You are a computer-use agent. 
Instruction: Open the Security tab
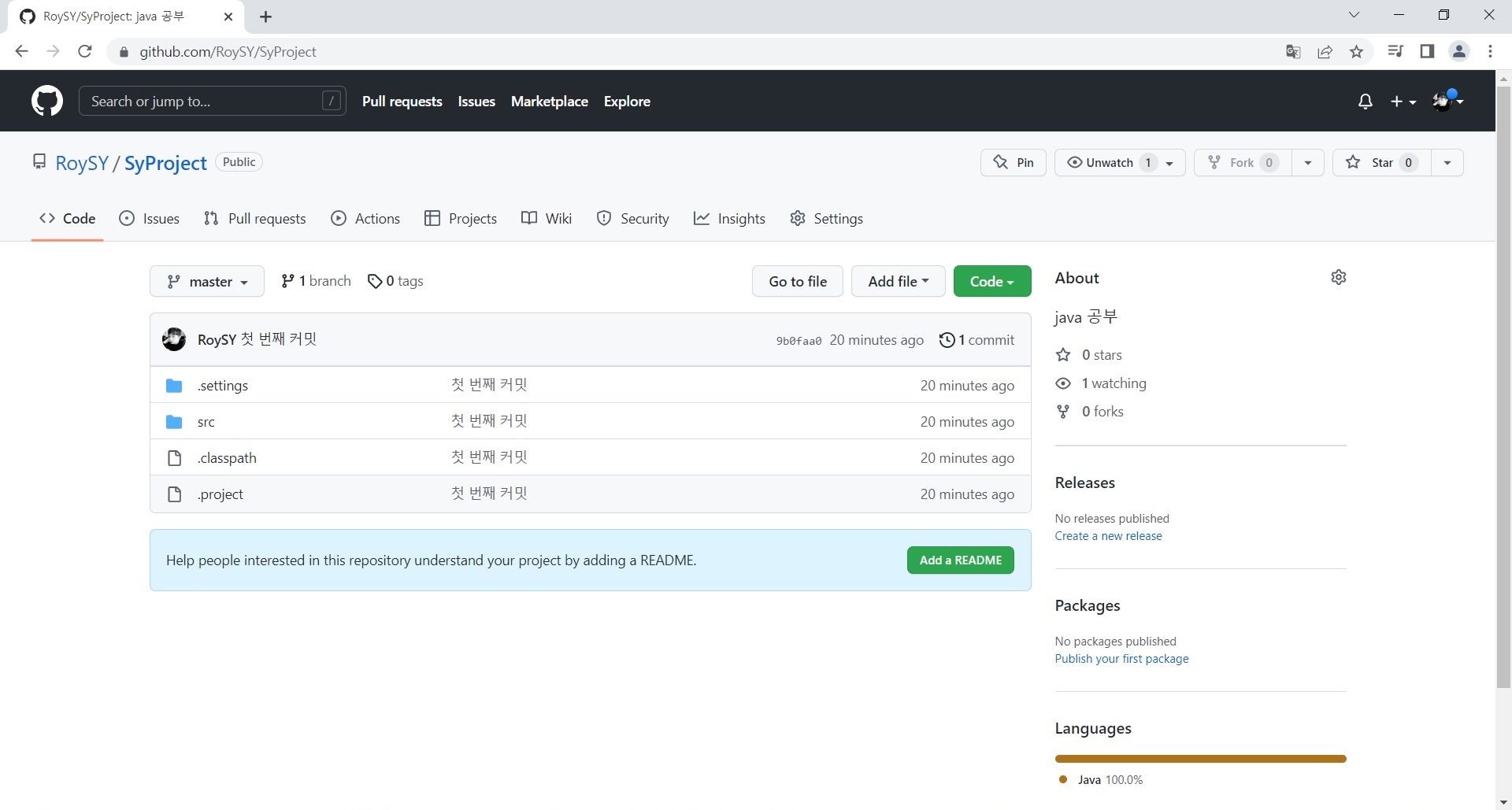click(633, 219)
